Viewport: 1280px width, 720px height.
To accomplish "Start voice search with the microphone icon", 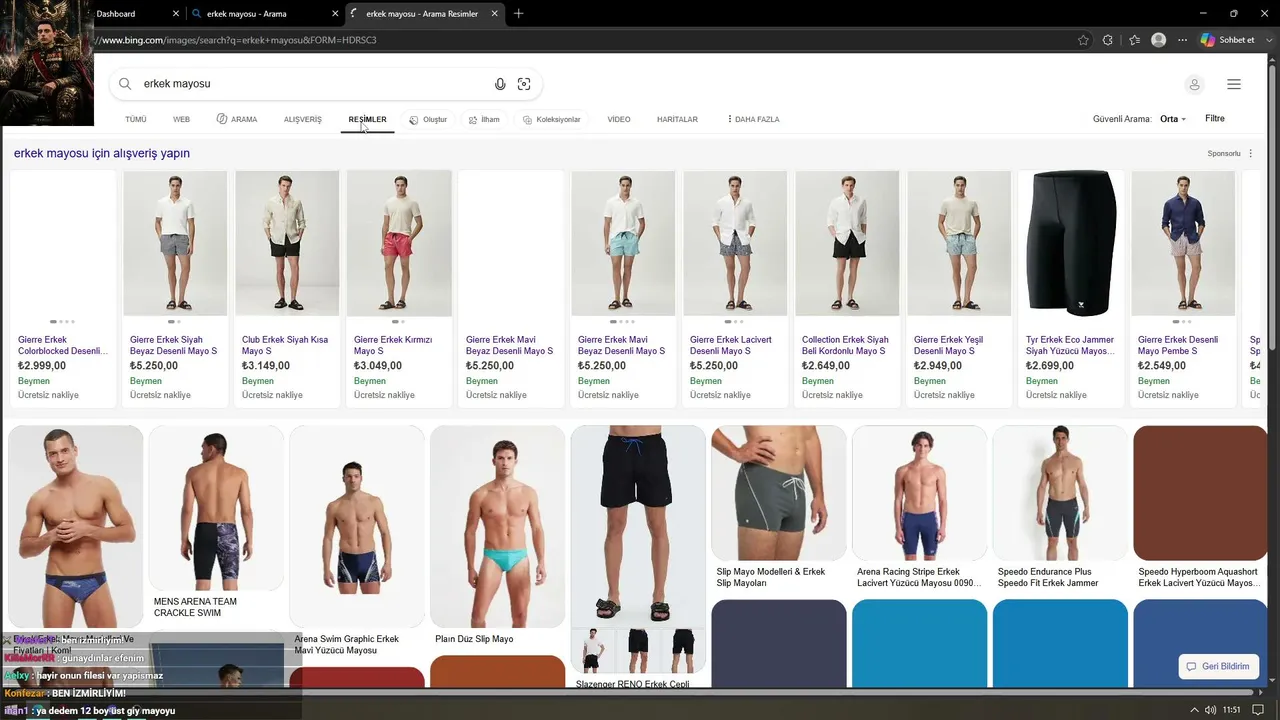I will pyautogui.click(x=500, y=84).
